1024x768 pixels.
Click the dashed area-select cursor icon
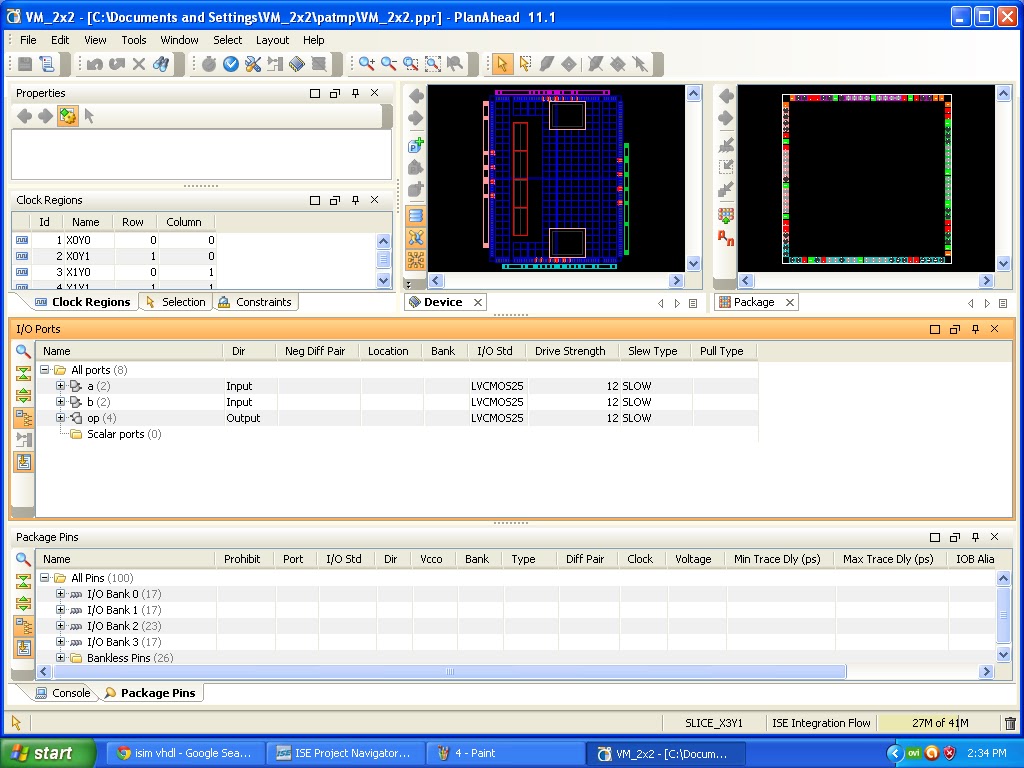524,63
